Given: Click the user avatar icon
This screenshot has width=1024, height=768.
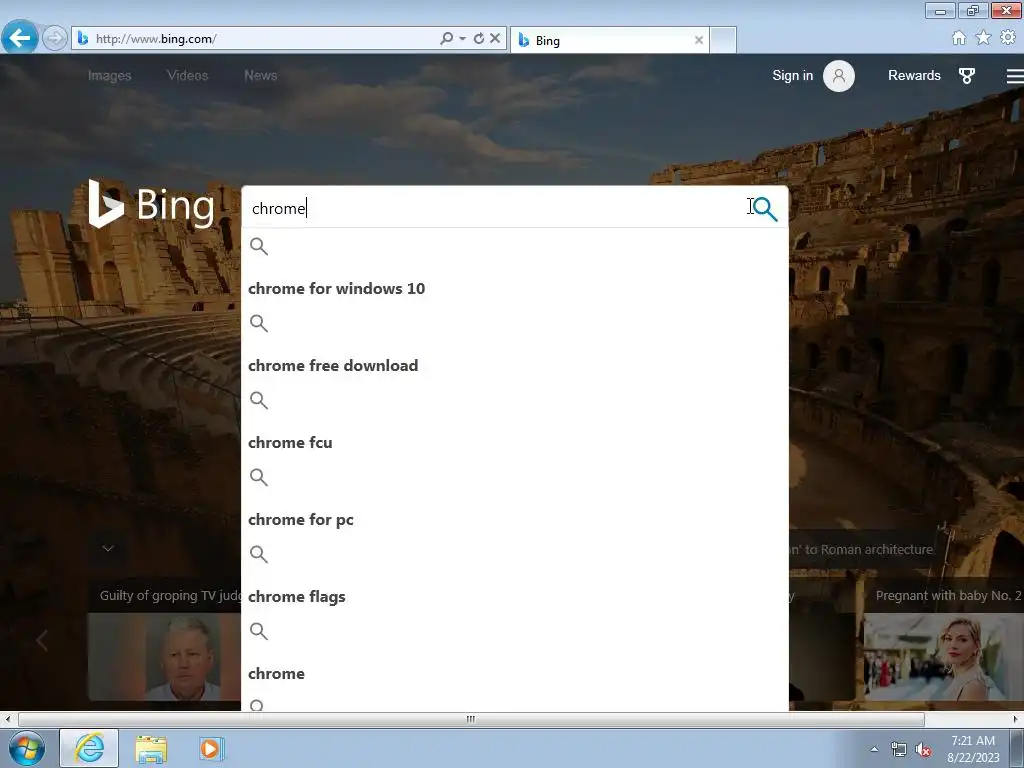Looking at the screenshot, I should pos(839,76).
